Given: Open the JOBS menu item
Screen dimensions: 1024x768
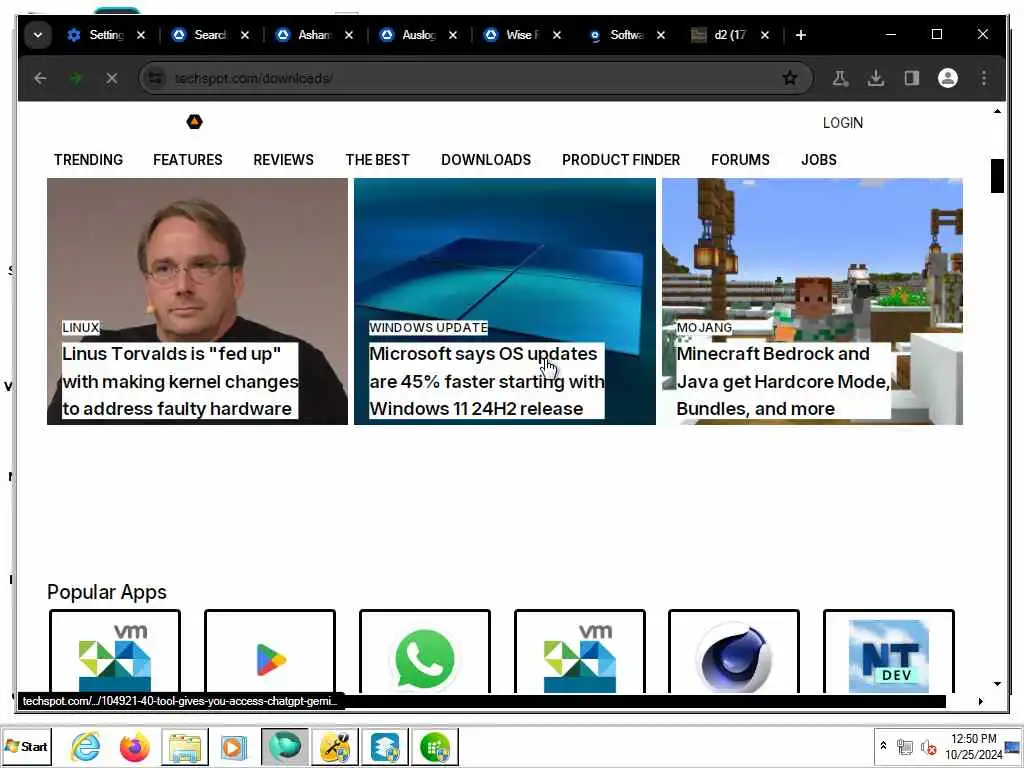Looking at the screenshot, I should (819, 160).
